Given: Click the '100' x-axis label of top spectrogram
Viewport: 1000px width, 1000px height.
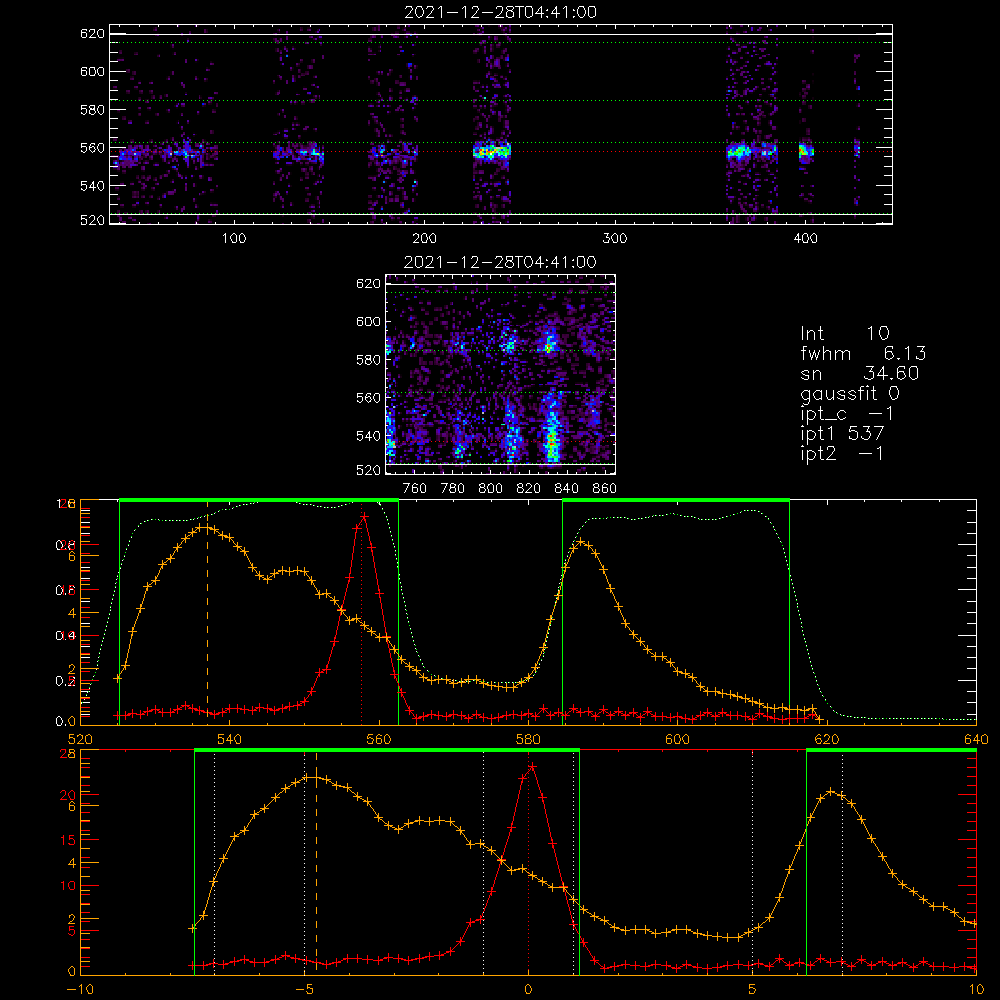Looking at the screenshot, I should (234, 239).
